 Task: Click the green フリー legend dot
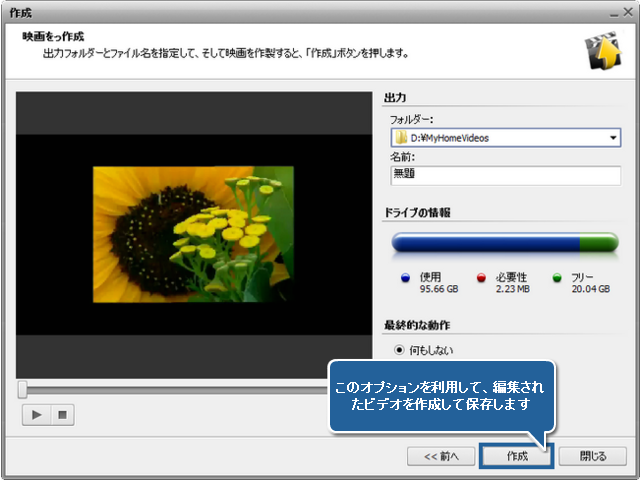tap(557, 277)
